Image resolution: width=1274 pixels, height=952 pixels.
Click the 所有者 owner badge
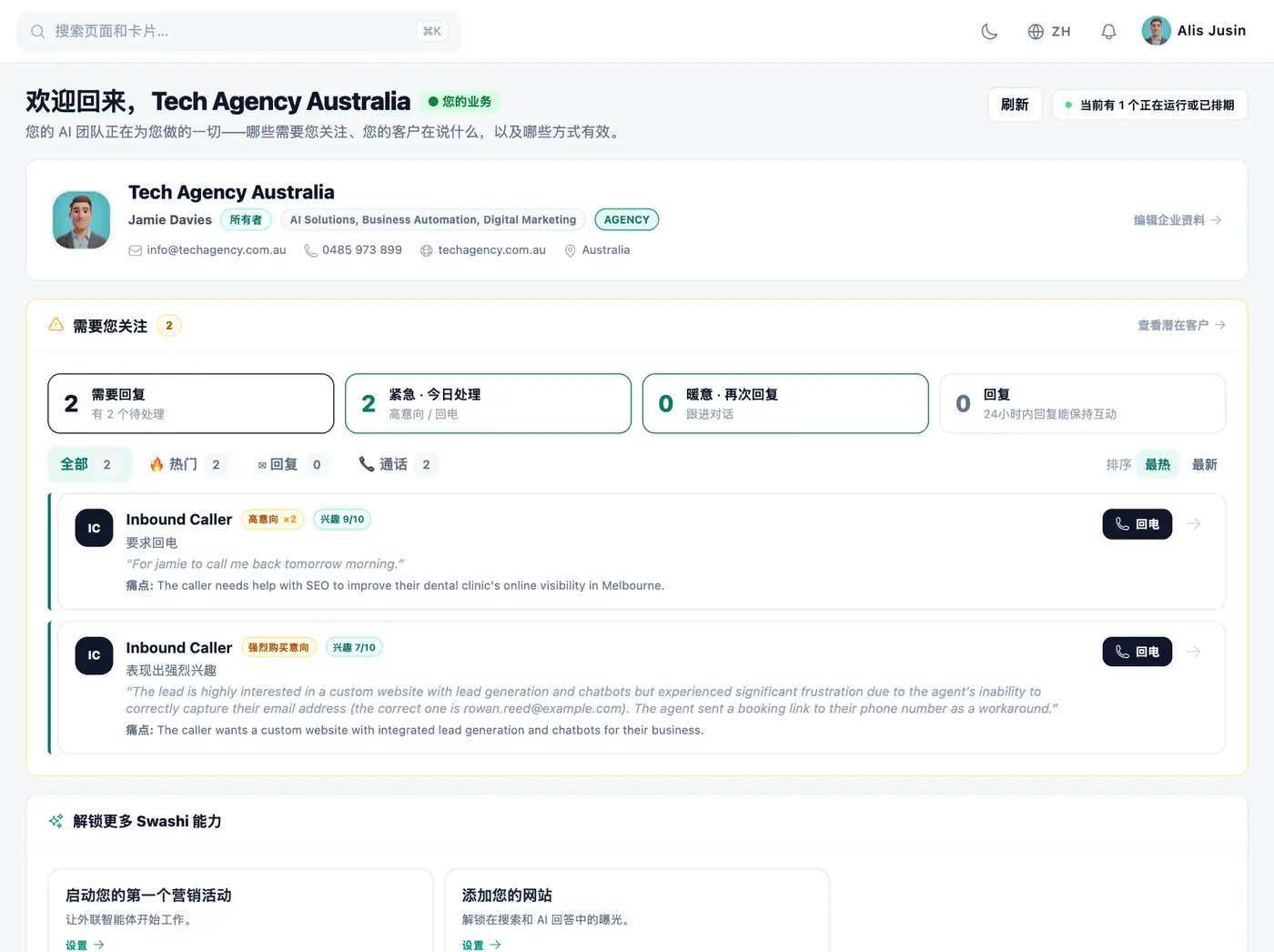[x=246, y=219]
